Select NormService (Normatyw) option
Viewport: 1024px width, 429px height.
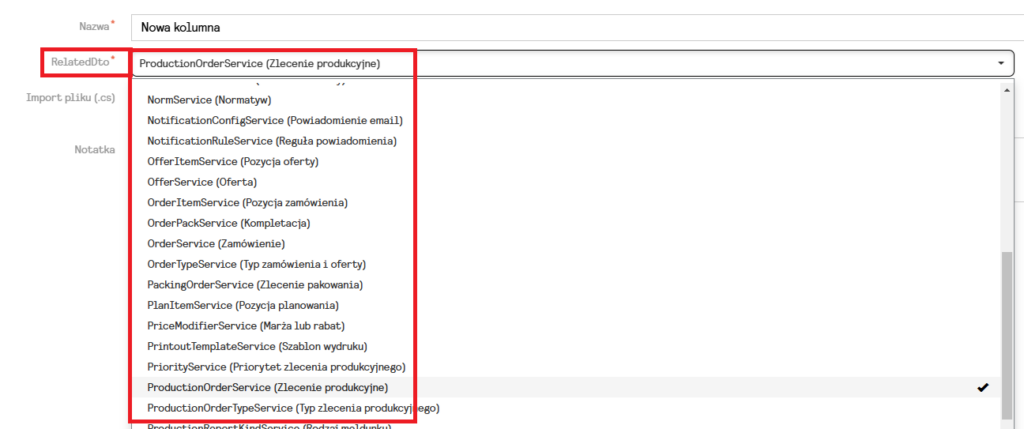click(209, 100)
